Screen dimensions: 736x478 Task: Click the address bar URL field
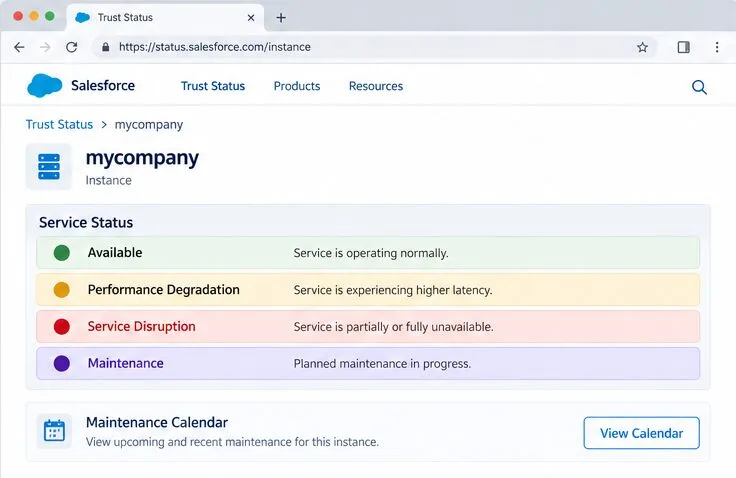tap(375, 47)
